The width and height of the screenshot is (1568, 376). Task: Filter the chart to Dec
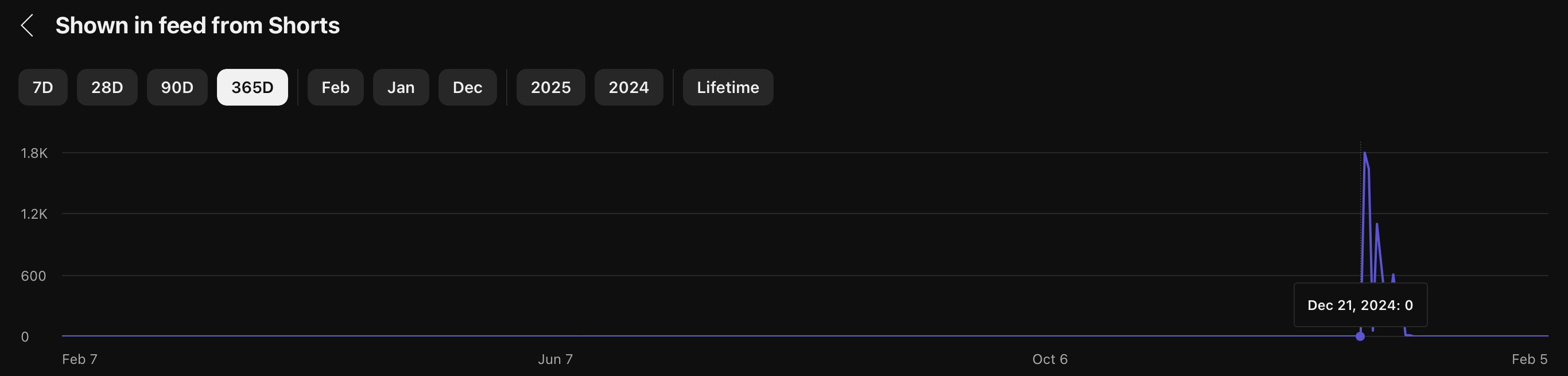(x=468, y=87)
